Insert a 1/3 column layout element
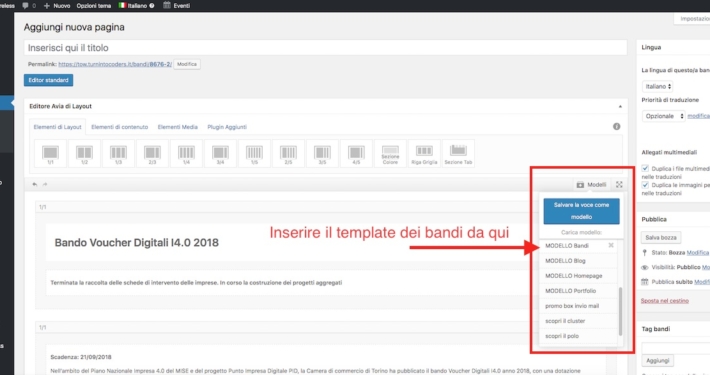 [x=118, y=154]
